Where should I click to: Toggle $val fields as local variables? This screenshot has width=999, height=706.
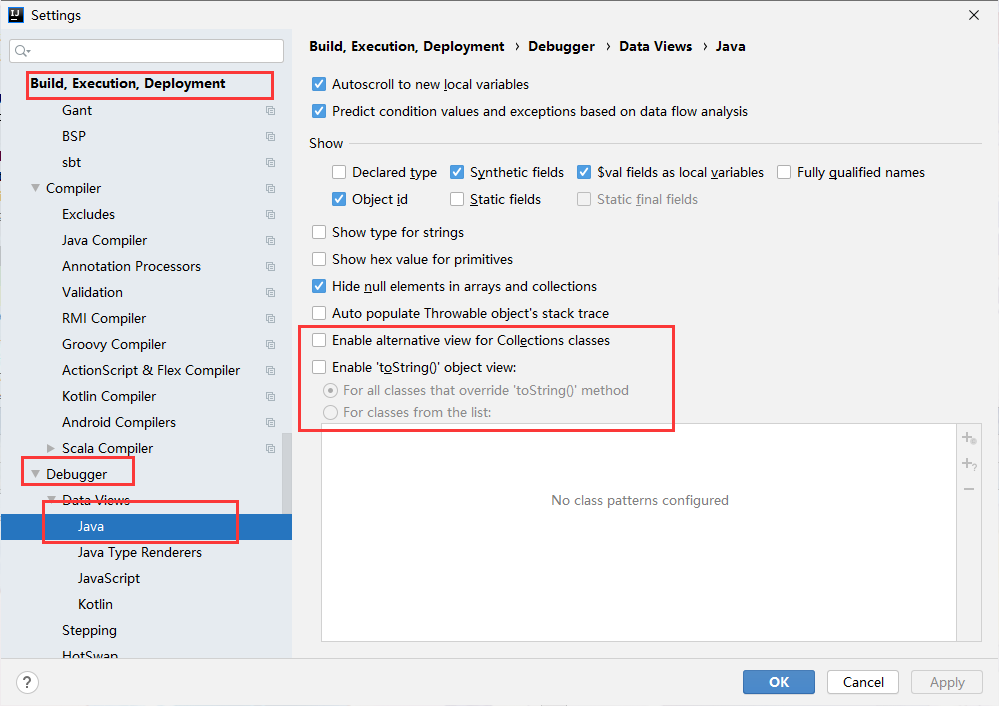[x=584, y=172]
